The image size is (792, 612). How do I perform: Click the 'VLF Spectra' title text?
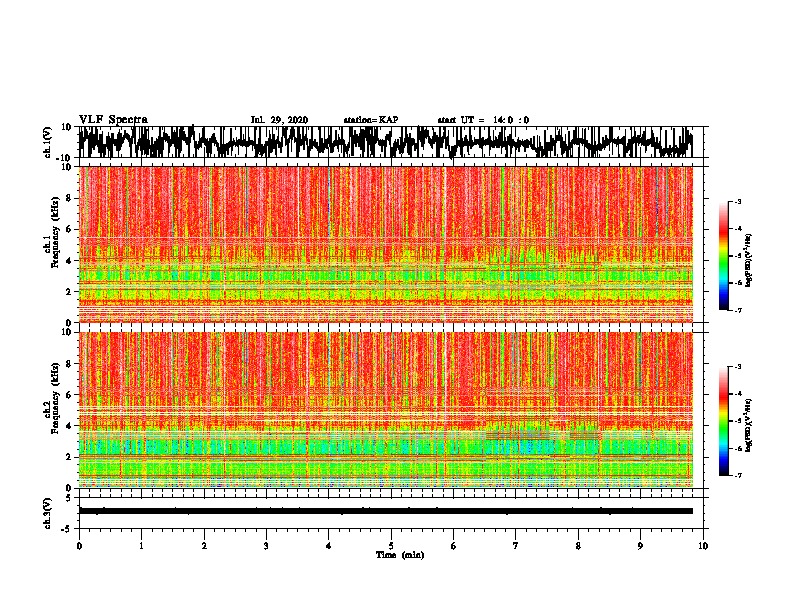tap(113, 120)
